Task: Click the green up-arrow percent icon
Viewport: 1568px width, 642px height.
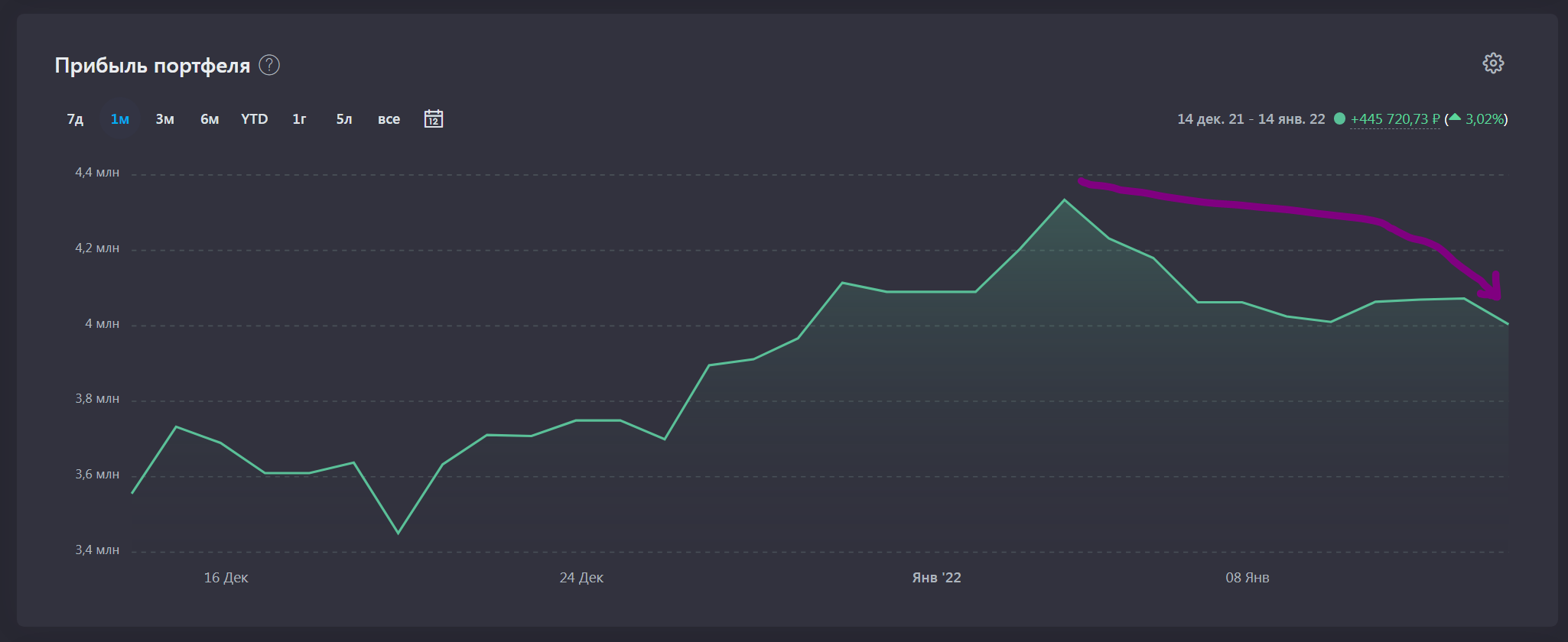Action: tap(1455, 118)
